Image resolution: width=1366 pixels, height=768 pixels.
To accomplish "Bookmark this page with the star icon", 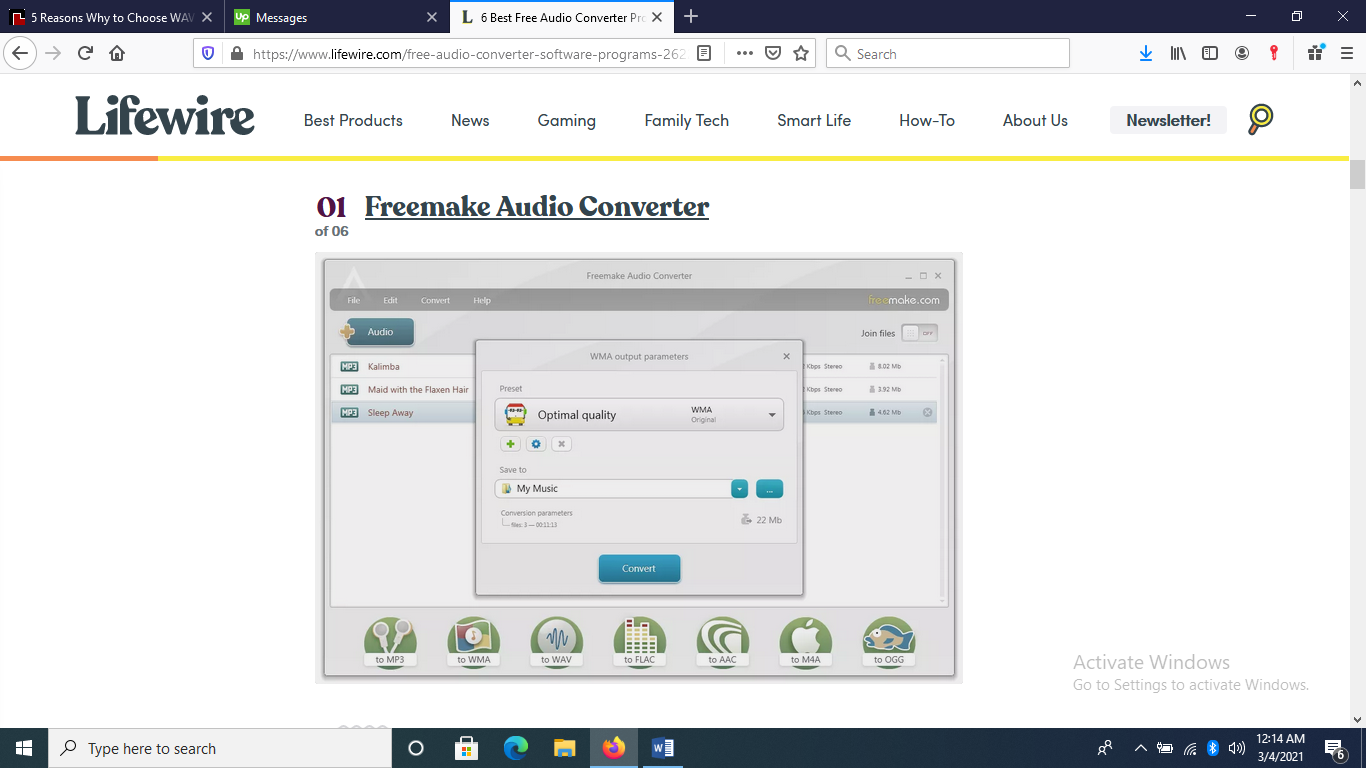I will tap(801, 54).
